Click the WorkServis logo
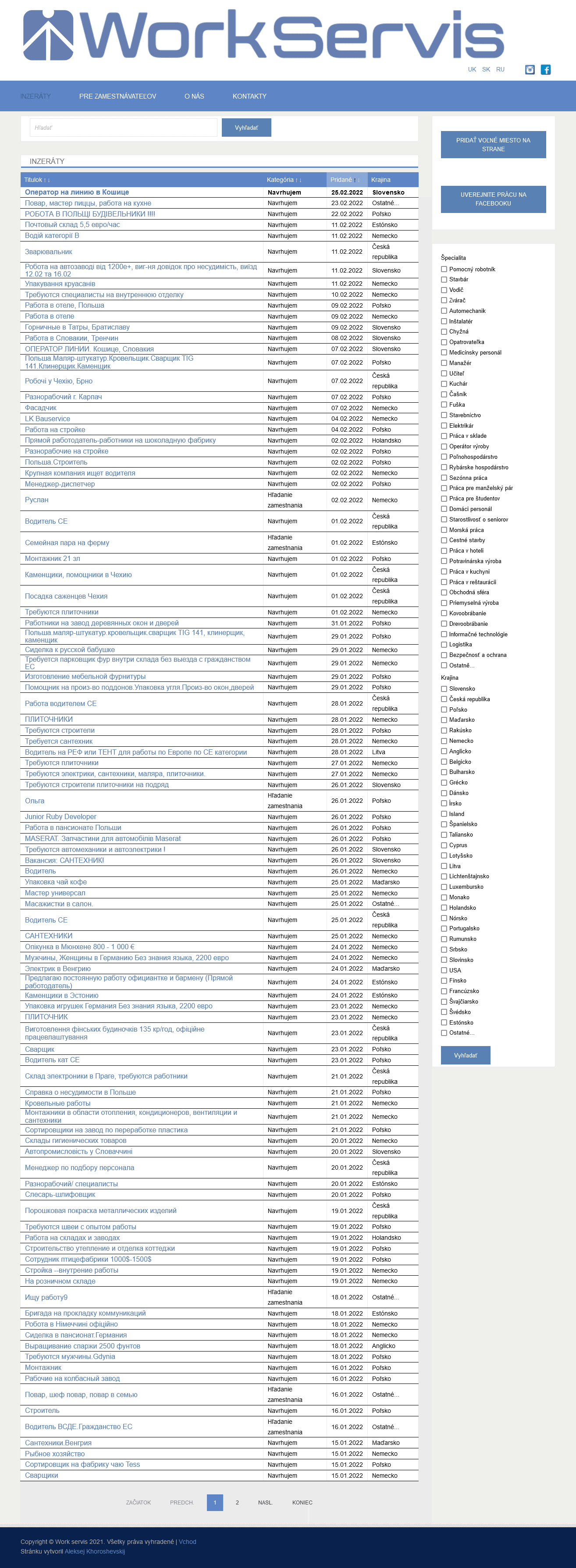This screenshot has height=1568, width=576. click(263, 35)
